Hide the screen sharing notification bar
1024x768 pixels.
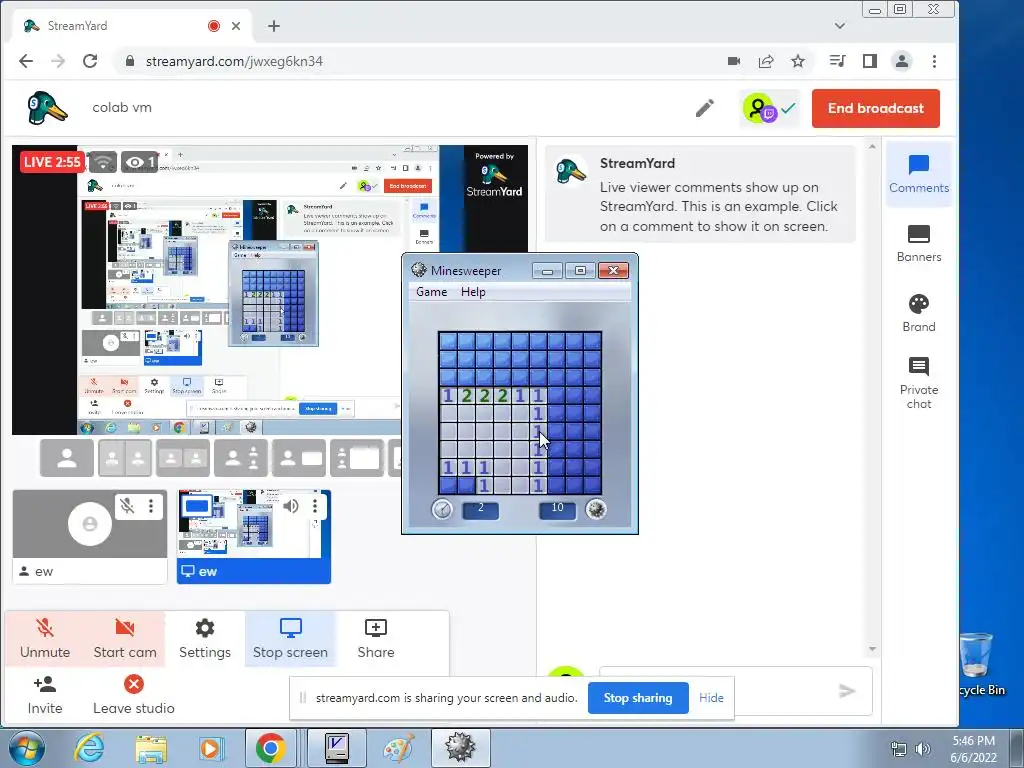(711, 697)
